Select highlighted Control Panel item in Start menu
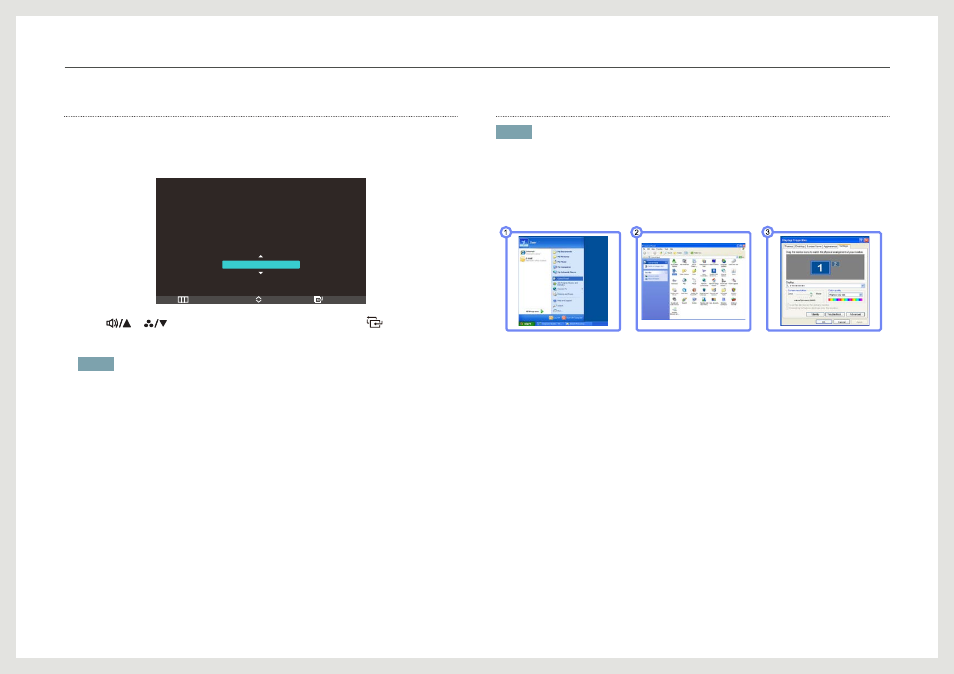Viewport: 954px width, 674px height. pyautogui.click(x=568, y=279)
